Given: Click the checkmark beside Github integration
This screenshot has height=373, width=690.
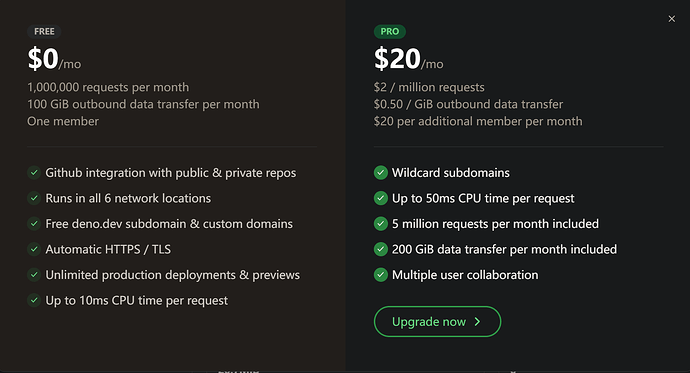Looking at the screenshot, I should [x=34, y=172].
